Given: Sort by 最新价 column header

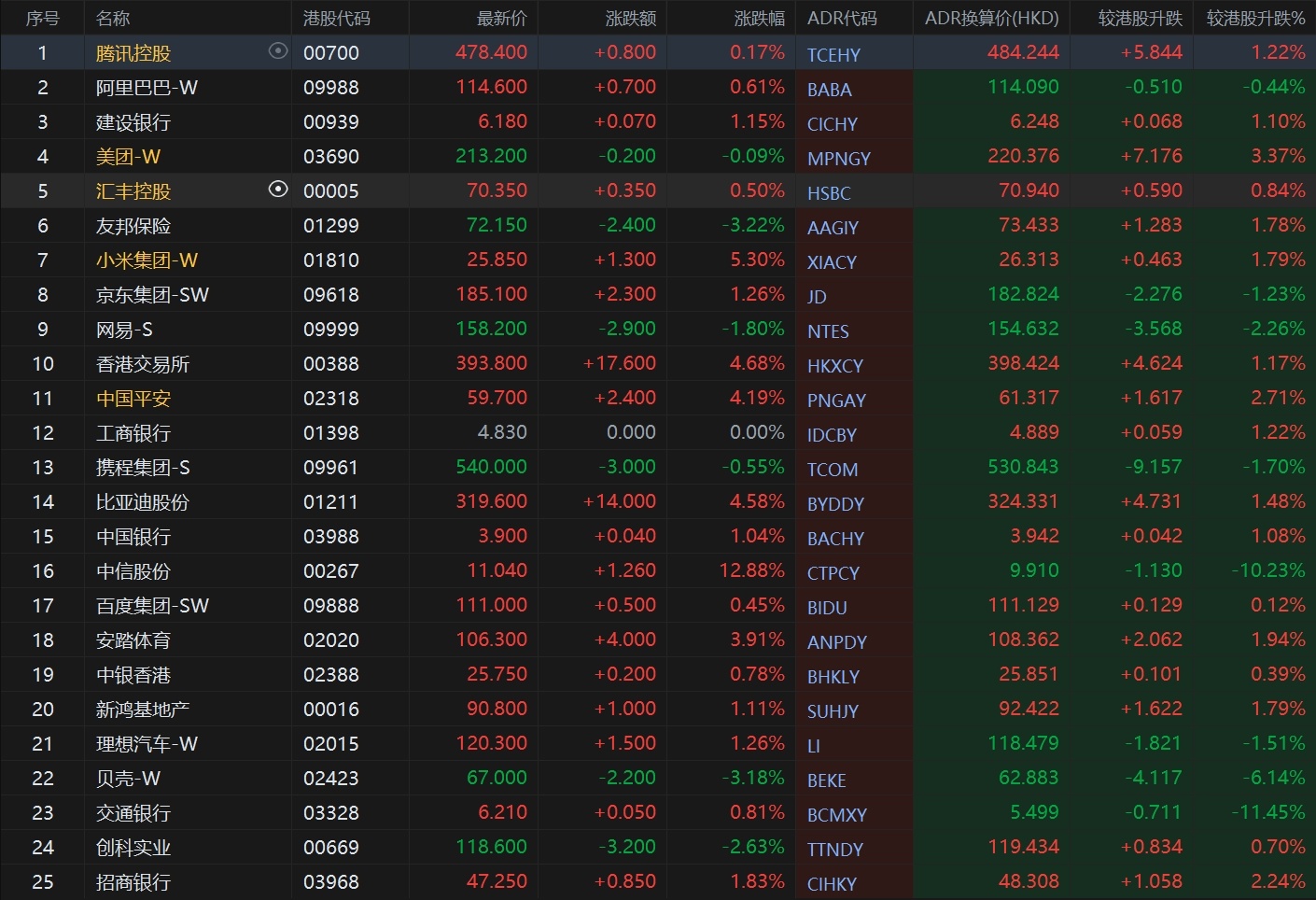Looking at the screenshot, I should tap(501, 18).
